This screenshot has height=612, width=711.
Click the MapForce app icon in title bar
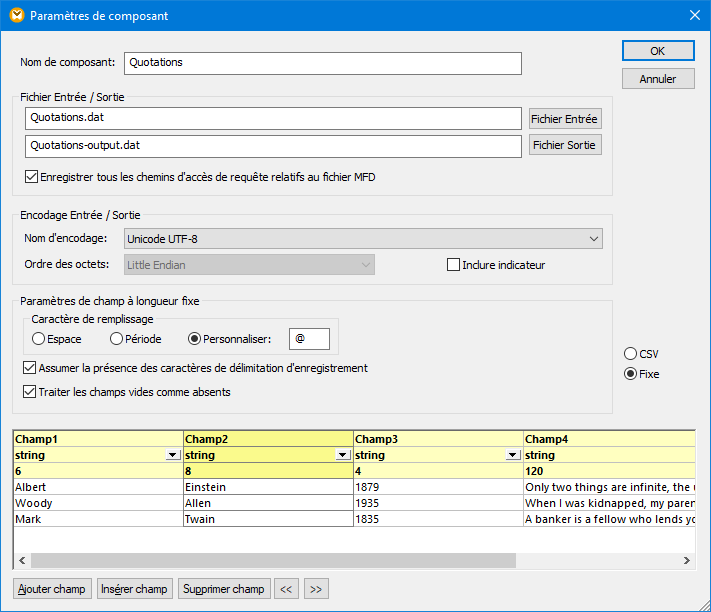point(15,15)
